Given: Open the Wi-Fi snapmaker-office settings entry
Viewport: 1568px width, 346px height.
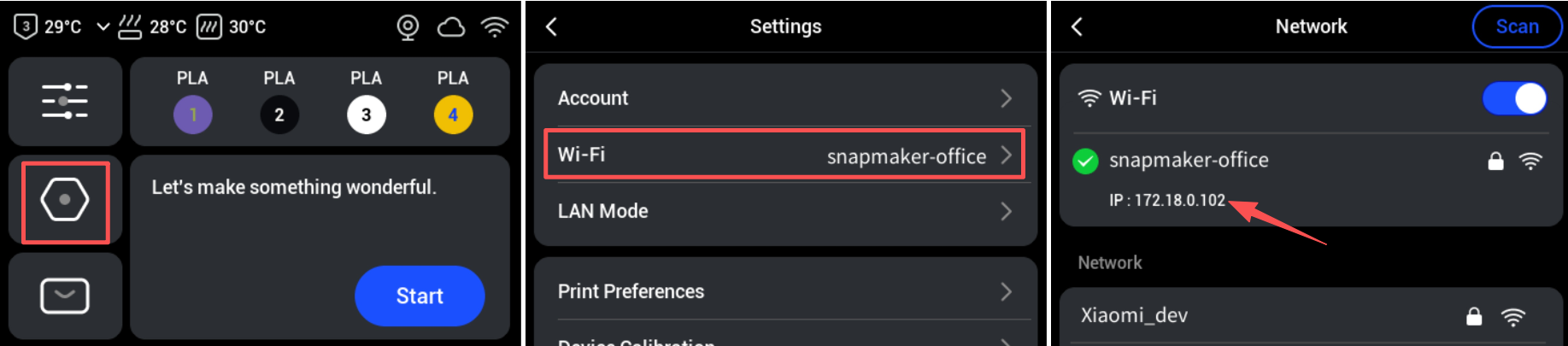Looking at the screenshot, I should coord(784,155).
